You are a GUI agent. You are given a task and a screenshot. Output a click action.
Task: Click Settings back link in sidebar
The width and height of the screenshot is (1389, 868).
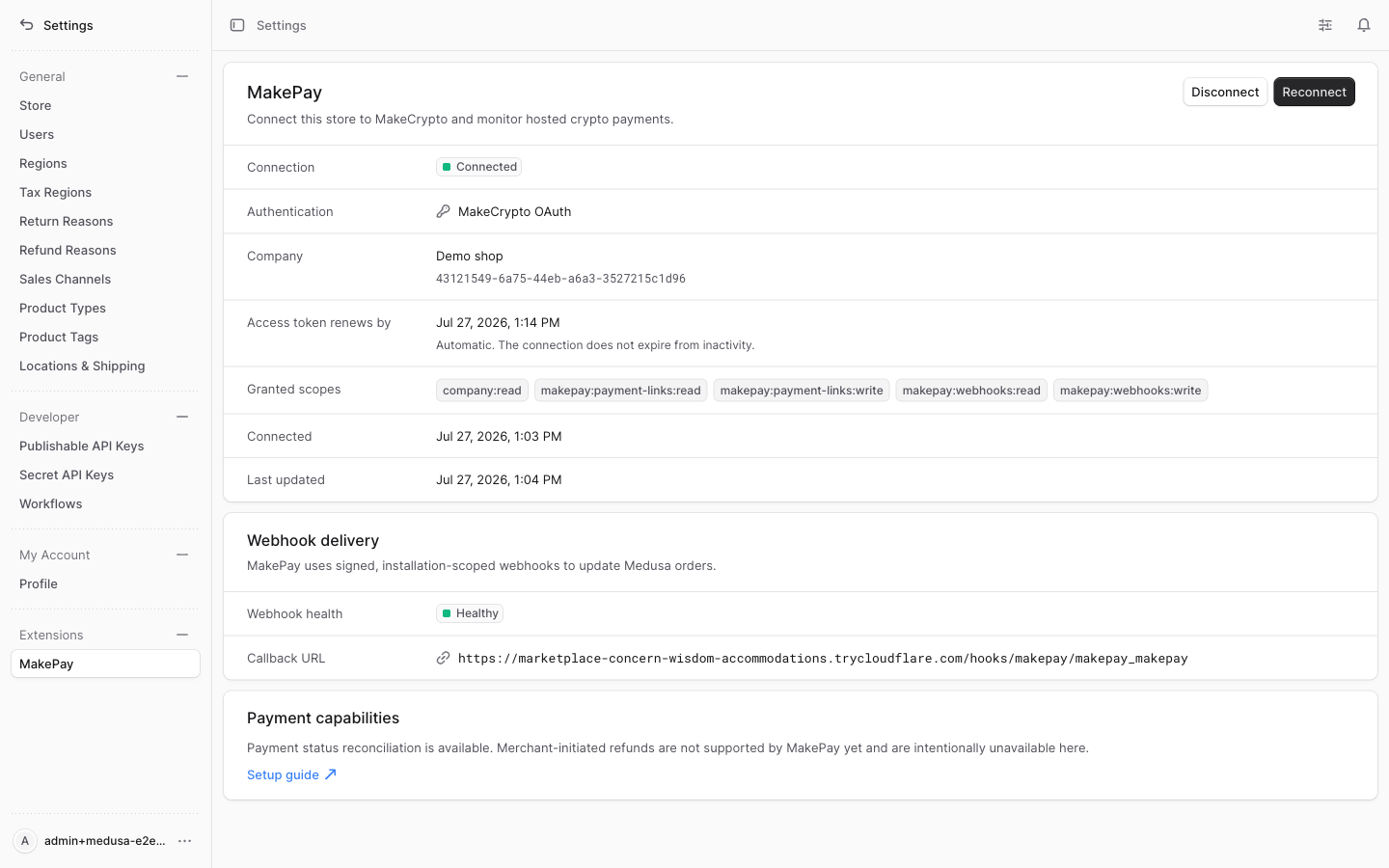68,25
